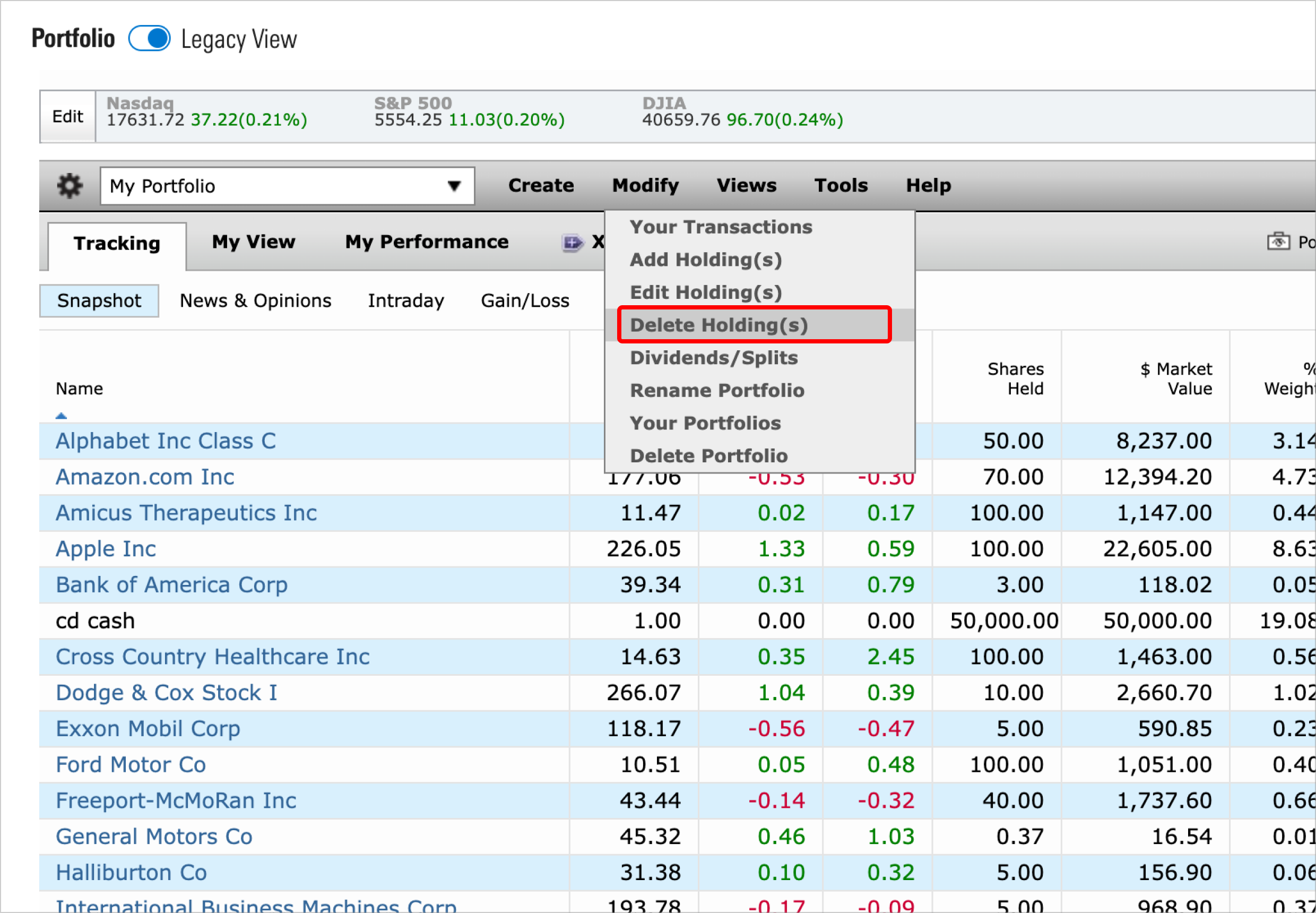Click the DJIA index value 40659.76
This screenshot has height=913, width=1316.
click(x=681, y=120)
